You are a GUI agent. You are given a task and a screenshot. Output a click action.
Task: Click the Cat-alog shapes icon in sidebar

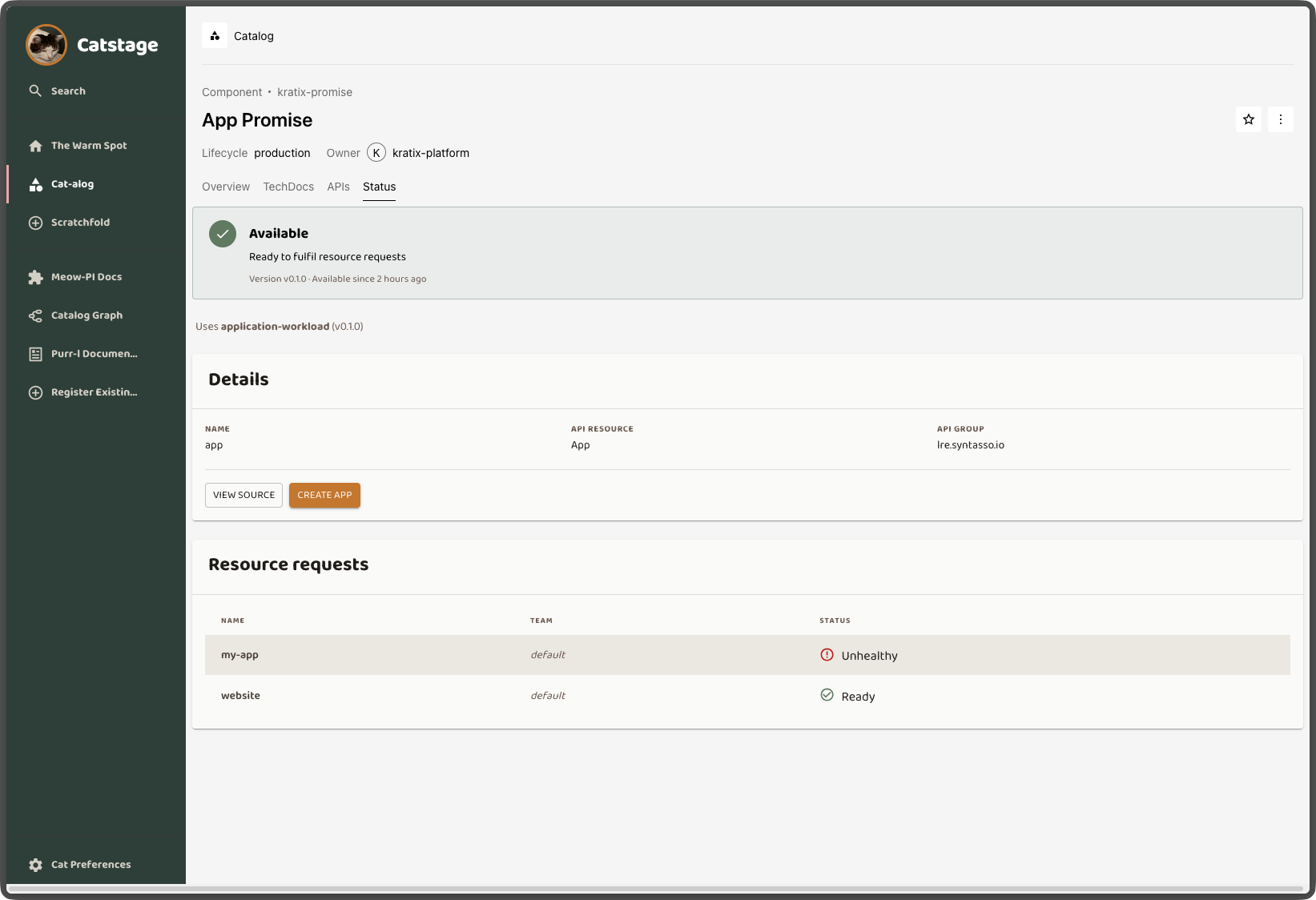[35, 184]
